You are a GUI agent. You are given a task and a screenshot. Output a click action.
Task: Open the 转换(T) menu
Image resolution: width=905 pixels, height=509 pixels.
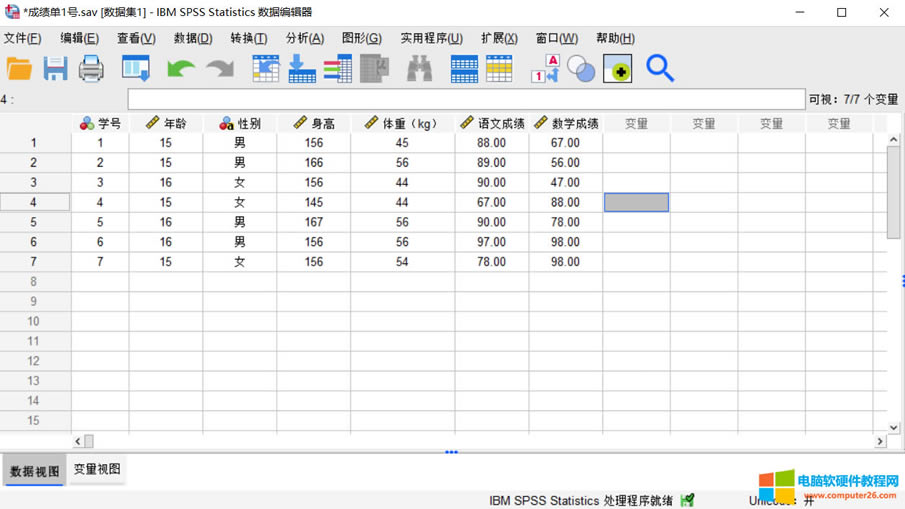(248, 38)
